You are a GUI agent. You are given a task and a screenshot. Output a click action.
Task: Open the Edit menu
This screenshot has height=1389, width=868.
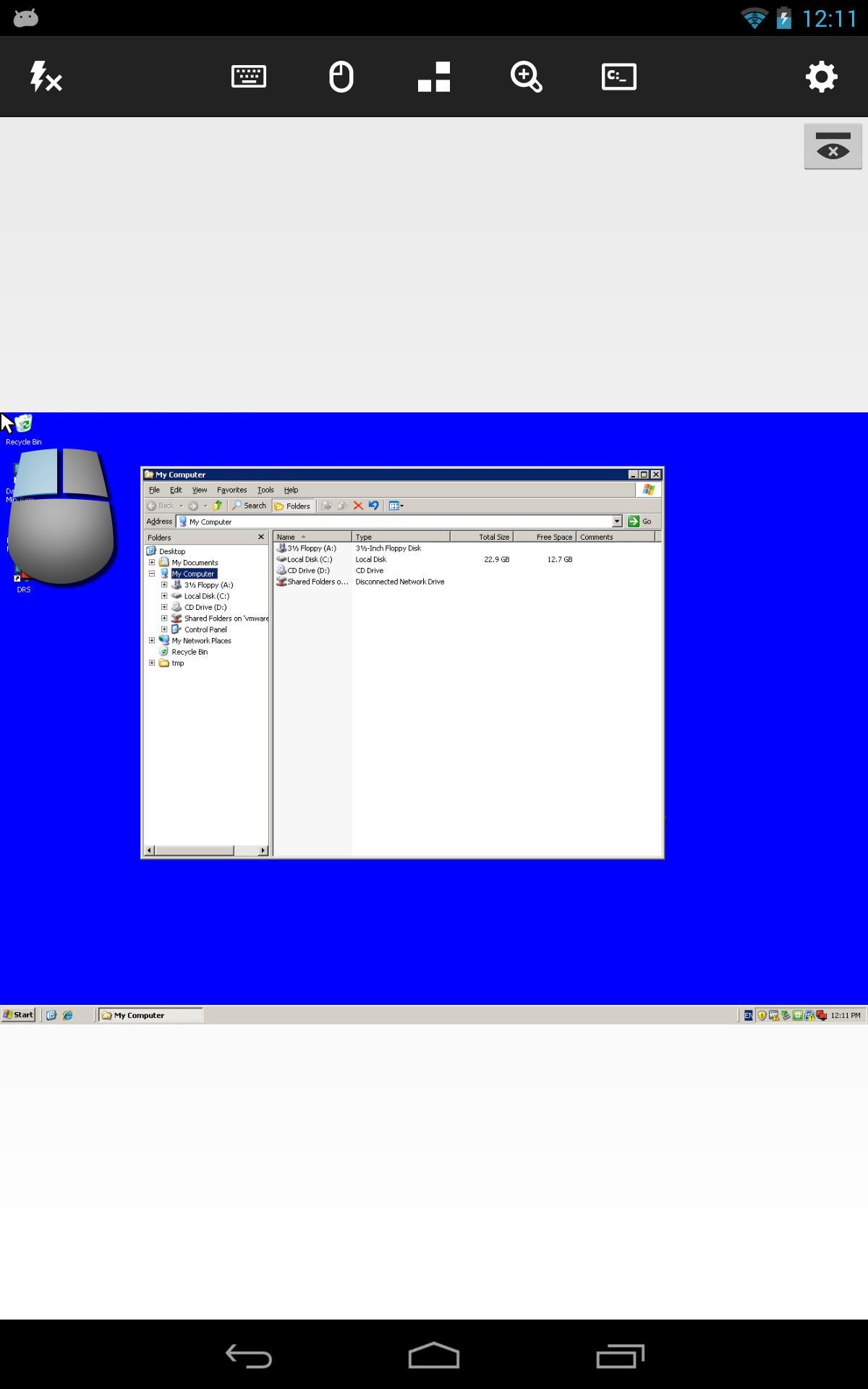pos(176,490)
